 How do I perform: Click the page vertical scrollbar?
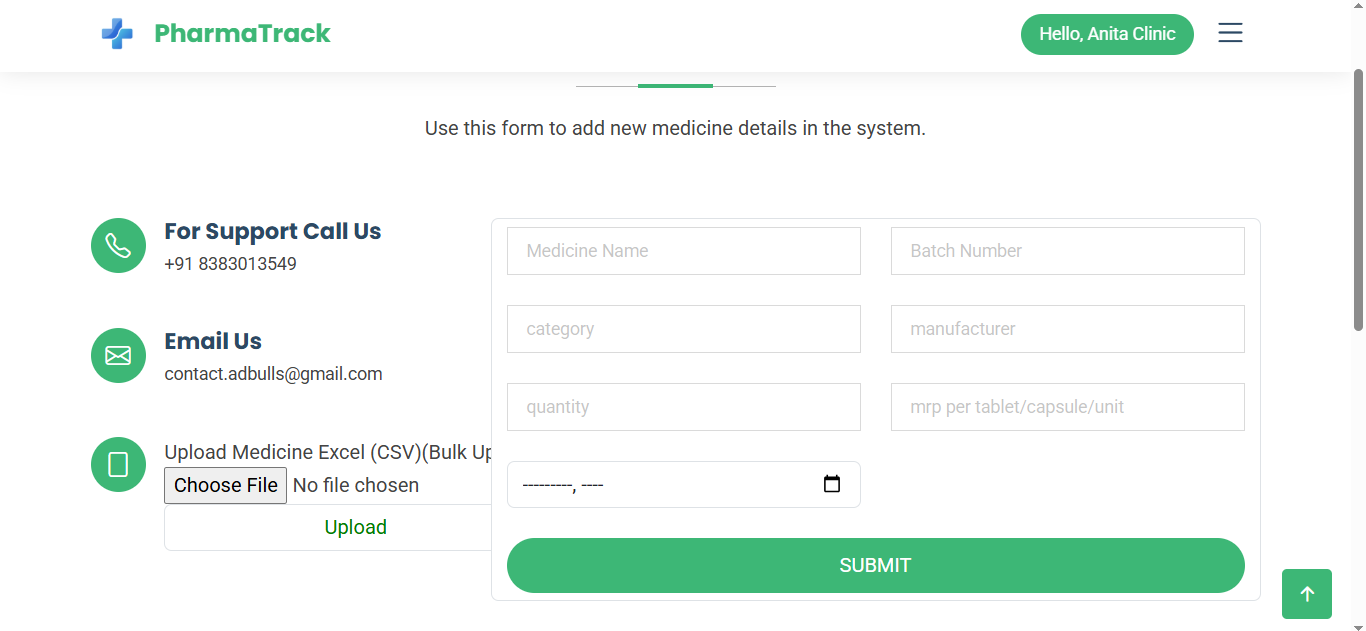click(x=1358, y=200)
